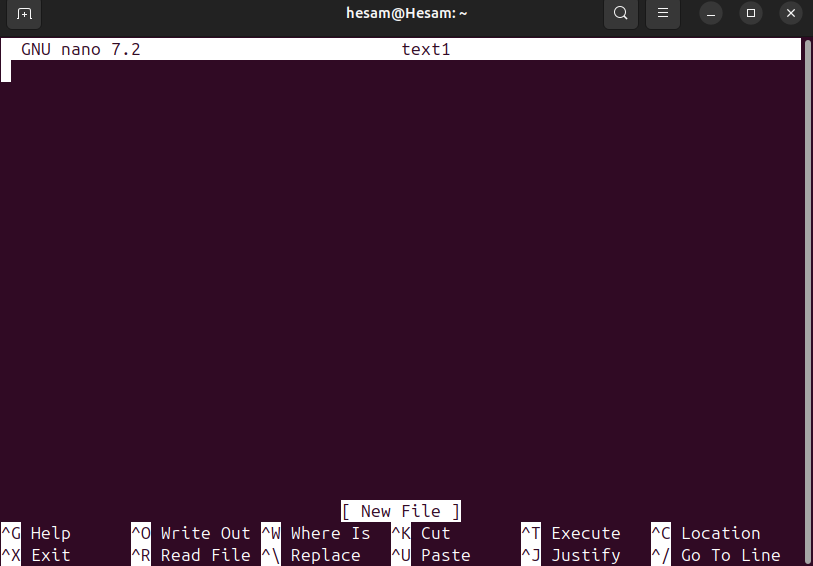This screenshot has width=813, height=566.
Task: Maximize the terminal window
Action: click(751, 13)
